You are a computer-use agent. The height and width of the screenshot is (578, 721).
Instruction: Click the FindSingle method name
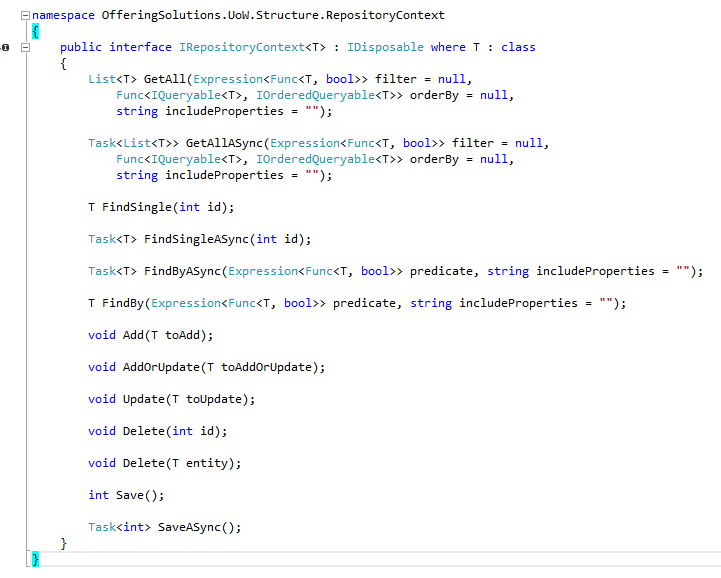click(x=137, y=207)
